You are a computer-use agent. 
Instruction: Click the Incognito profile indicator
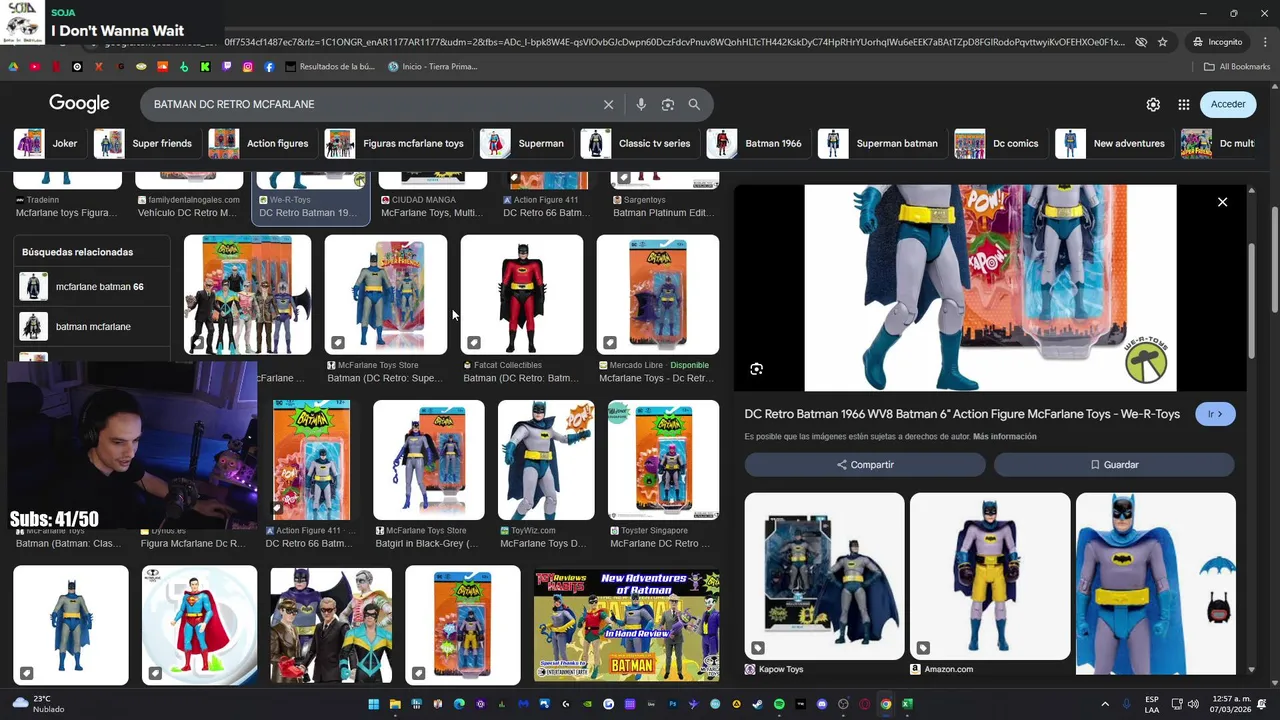click(1217, 42)
